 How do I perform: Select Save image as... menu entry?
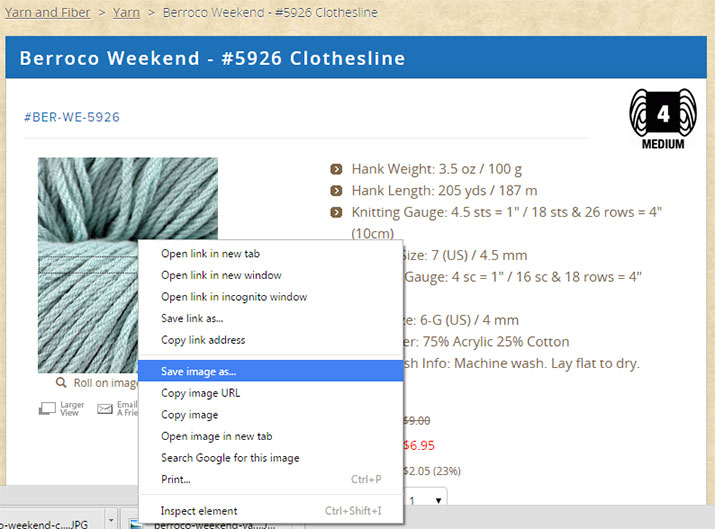click(x=271, y=371)
